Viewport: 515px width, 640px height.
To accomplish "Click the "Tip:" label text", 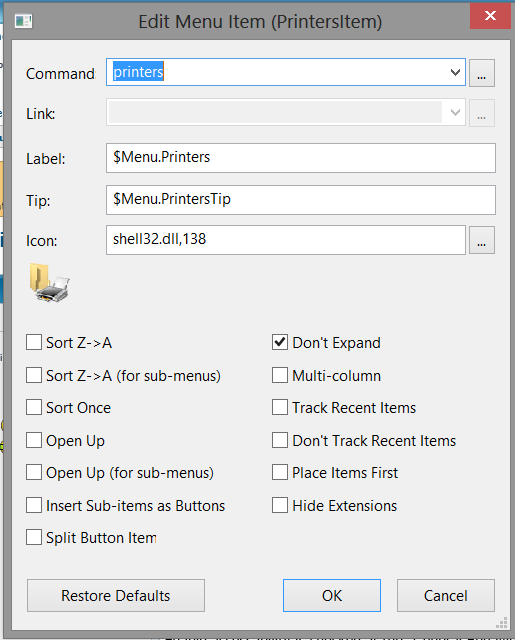I will click(38, 201).
